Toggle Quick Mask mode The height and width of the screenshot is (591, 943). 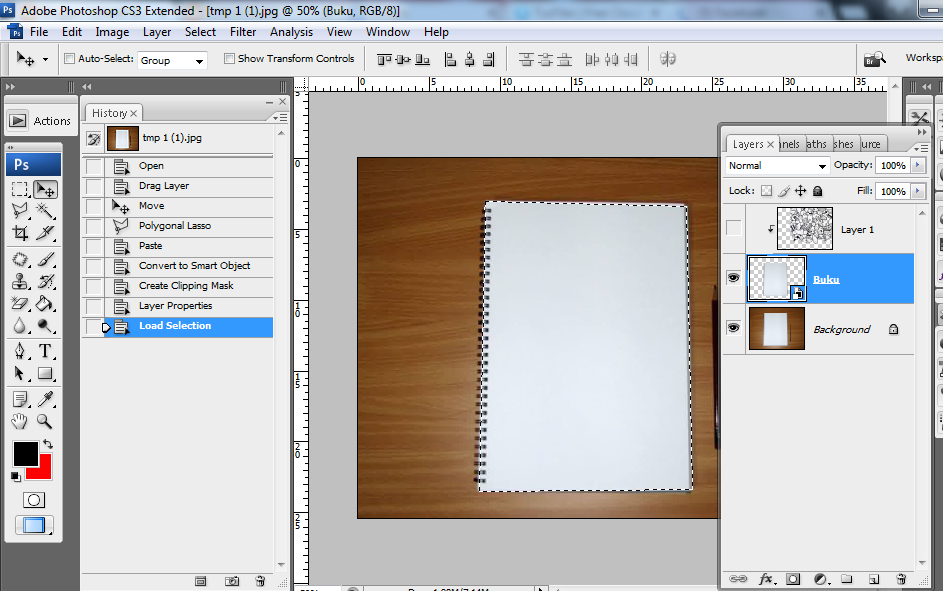click(34, 500)
